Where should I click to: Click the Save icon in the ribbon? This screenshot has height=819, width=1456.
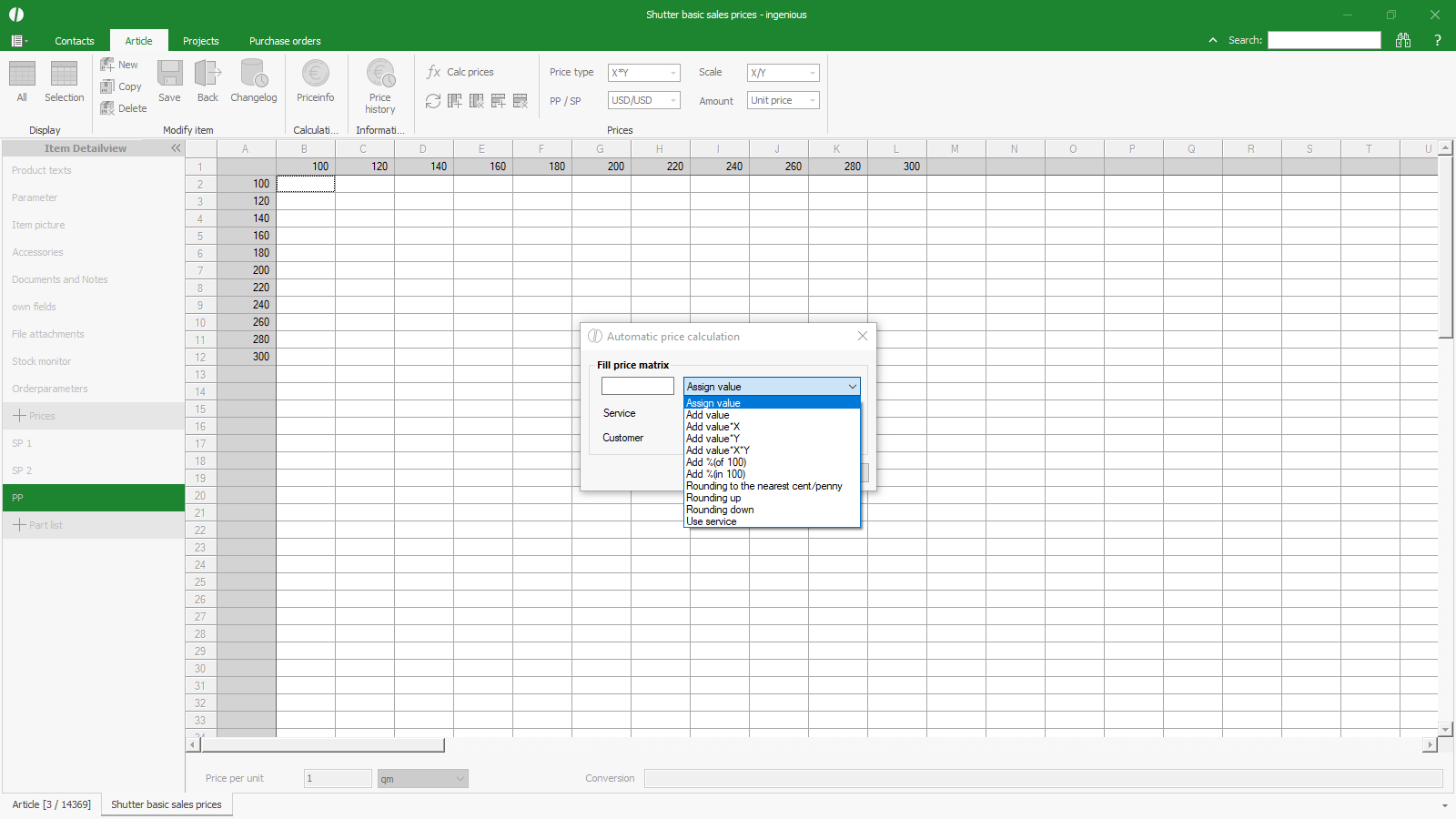click(169, 74)
